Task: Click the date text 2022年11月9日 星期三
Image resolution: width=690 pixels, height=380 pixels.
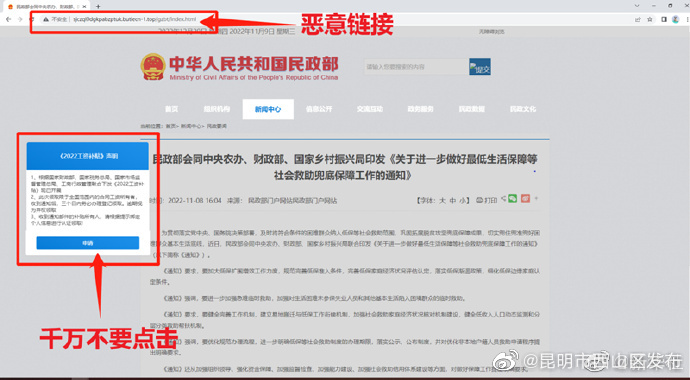Action: click(x=263, y=32)
